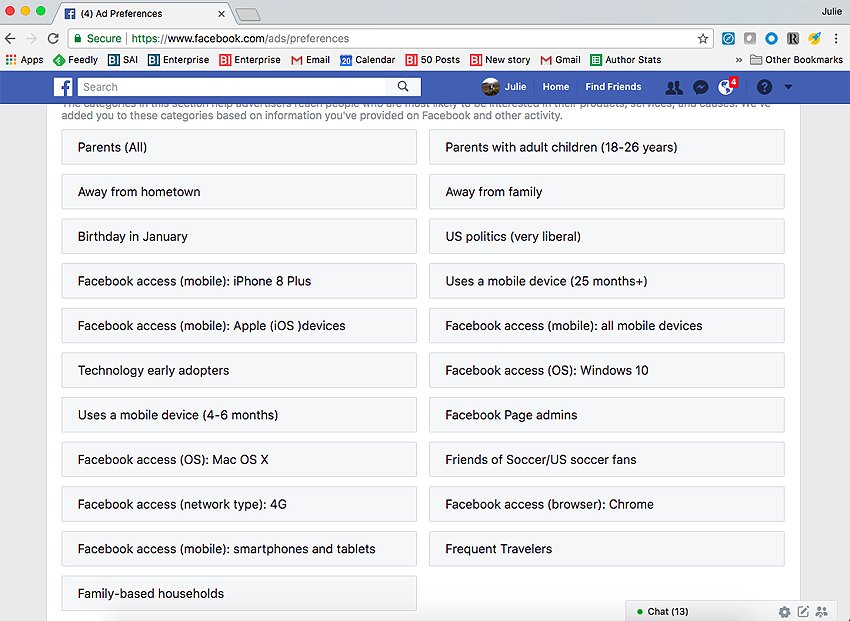Viewport: 850px width, 621px height.
Task: Reload the page
Action: click(53, 38)
